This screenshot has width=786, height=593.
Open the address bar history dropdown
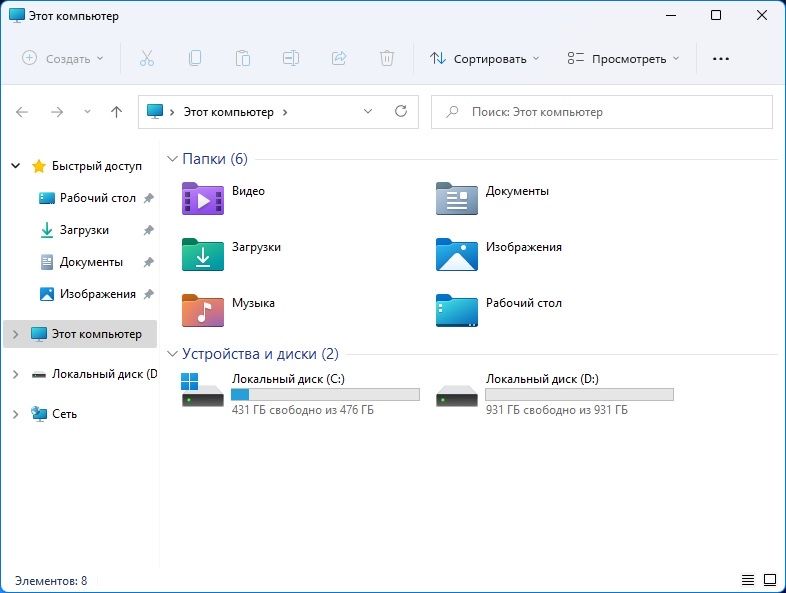[x=368, y=111]
